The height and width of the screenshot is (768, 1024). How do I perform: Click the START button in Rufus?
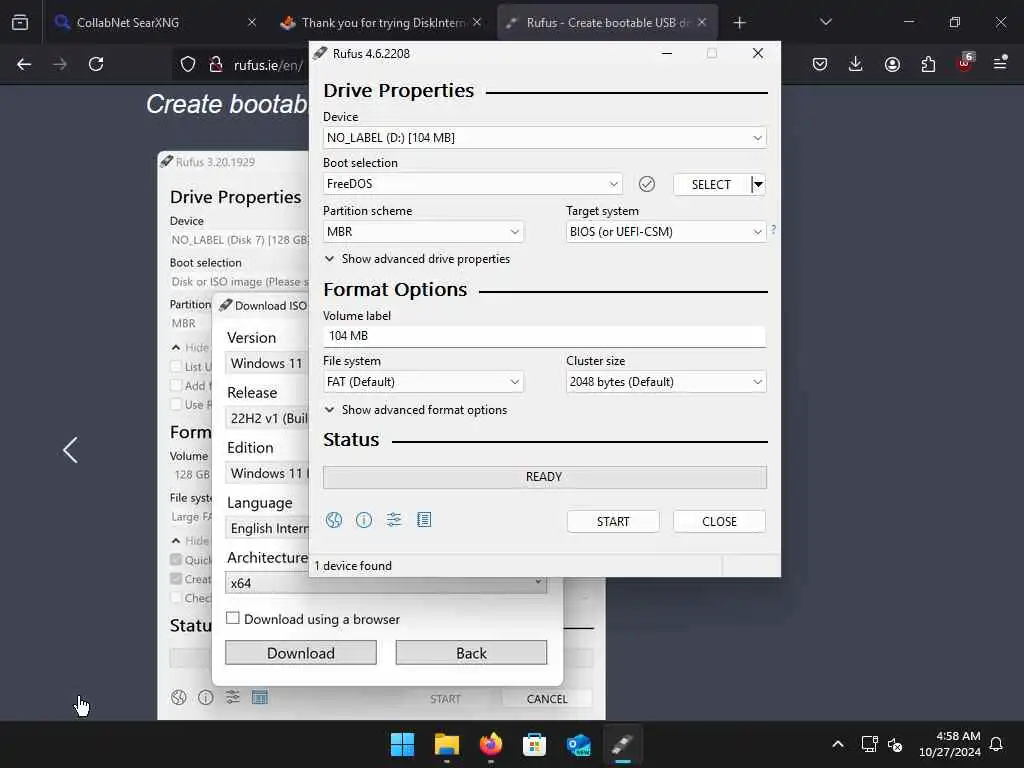(x=613, y=522)
